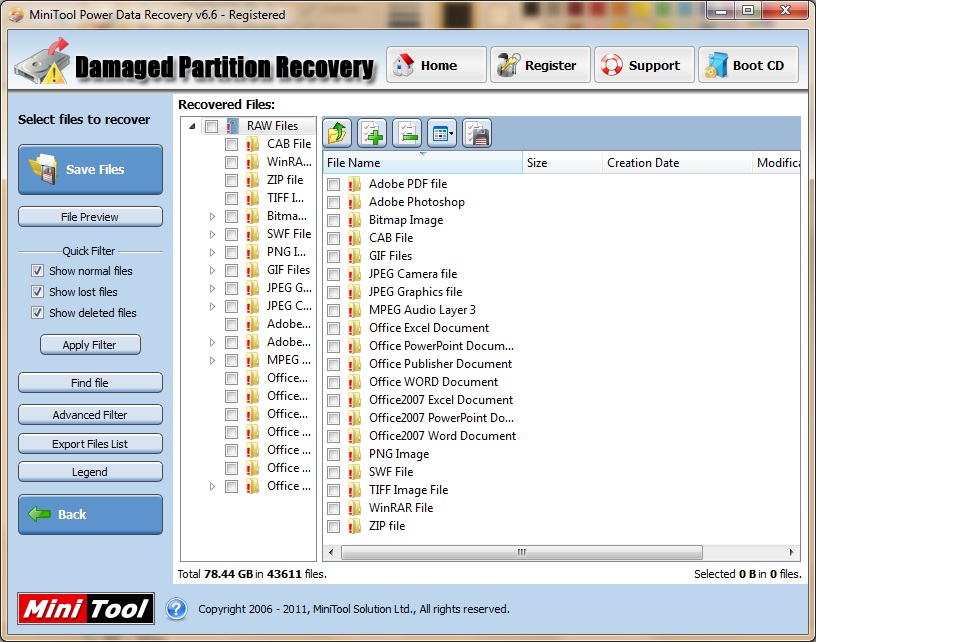Click the folder icon beside Adobe Photoshop

point(354,202)
